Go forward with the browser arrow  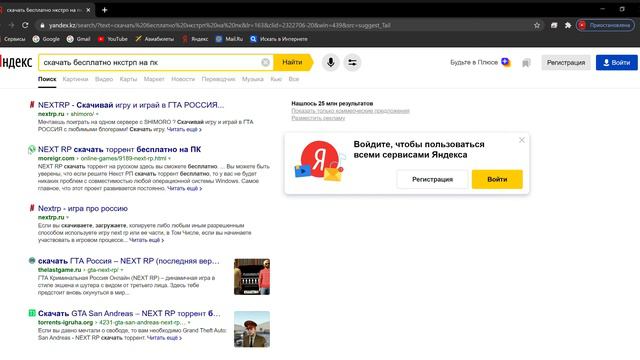point(11,25)
